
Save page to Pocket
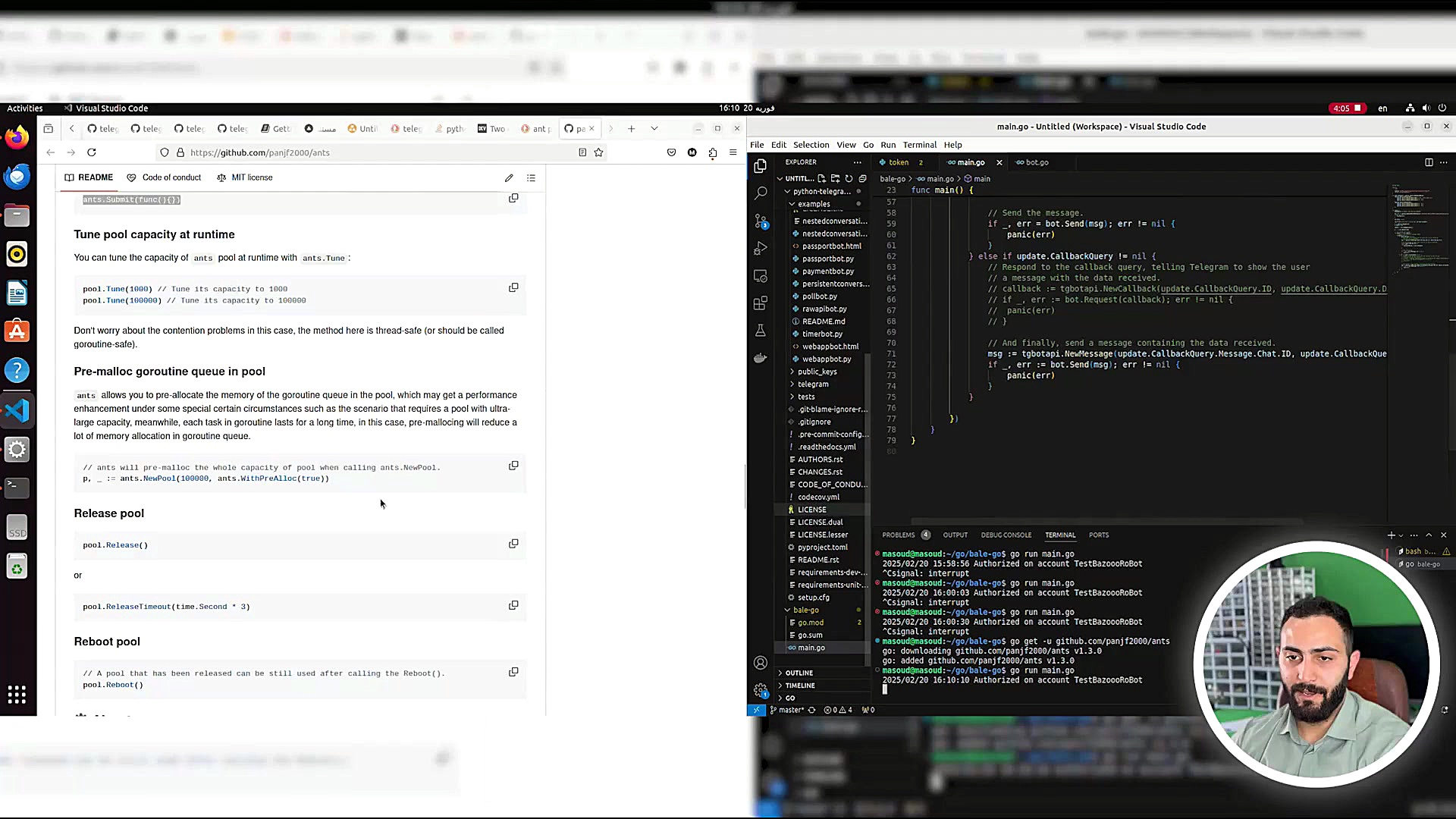click(x=671, y=152)
